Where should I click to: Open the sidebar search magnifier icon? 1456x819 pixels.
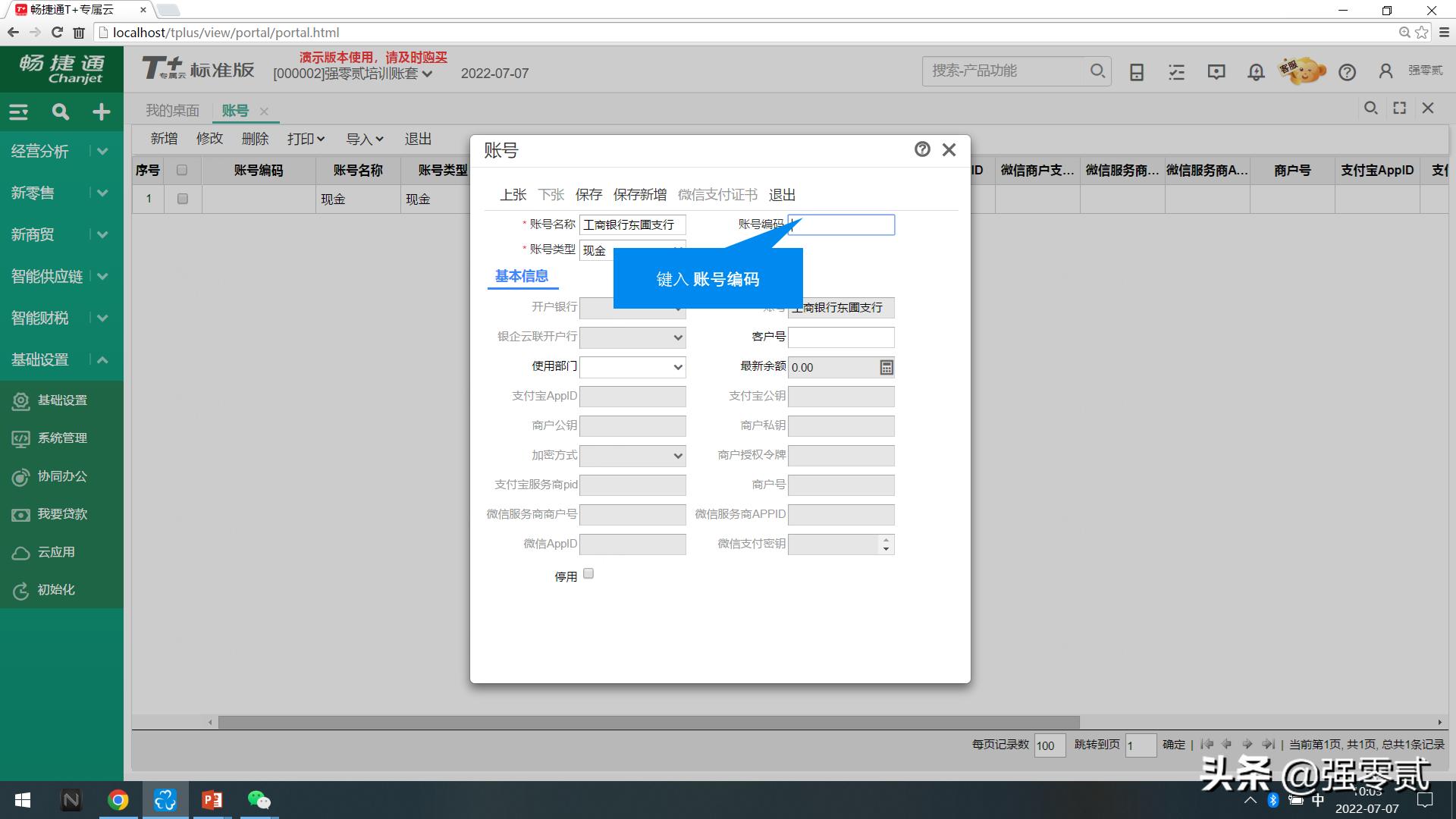point(60,111)
